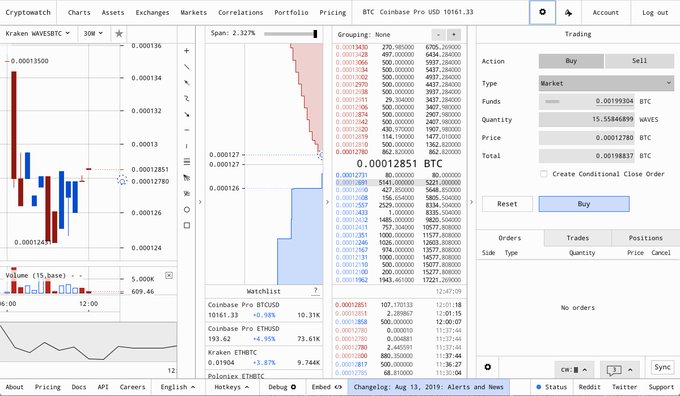Click the Quantity input field

(586, 119)
